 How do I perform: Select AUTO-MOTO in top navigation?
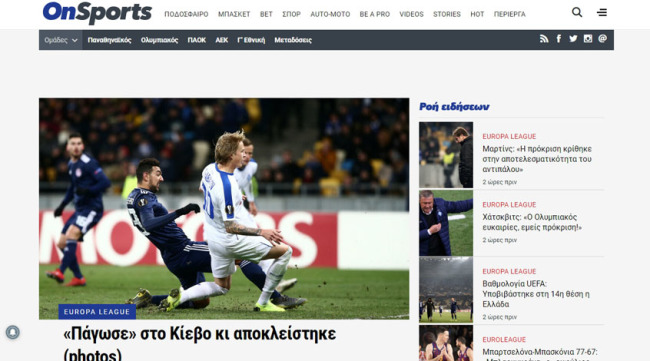(330, 14)
